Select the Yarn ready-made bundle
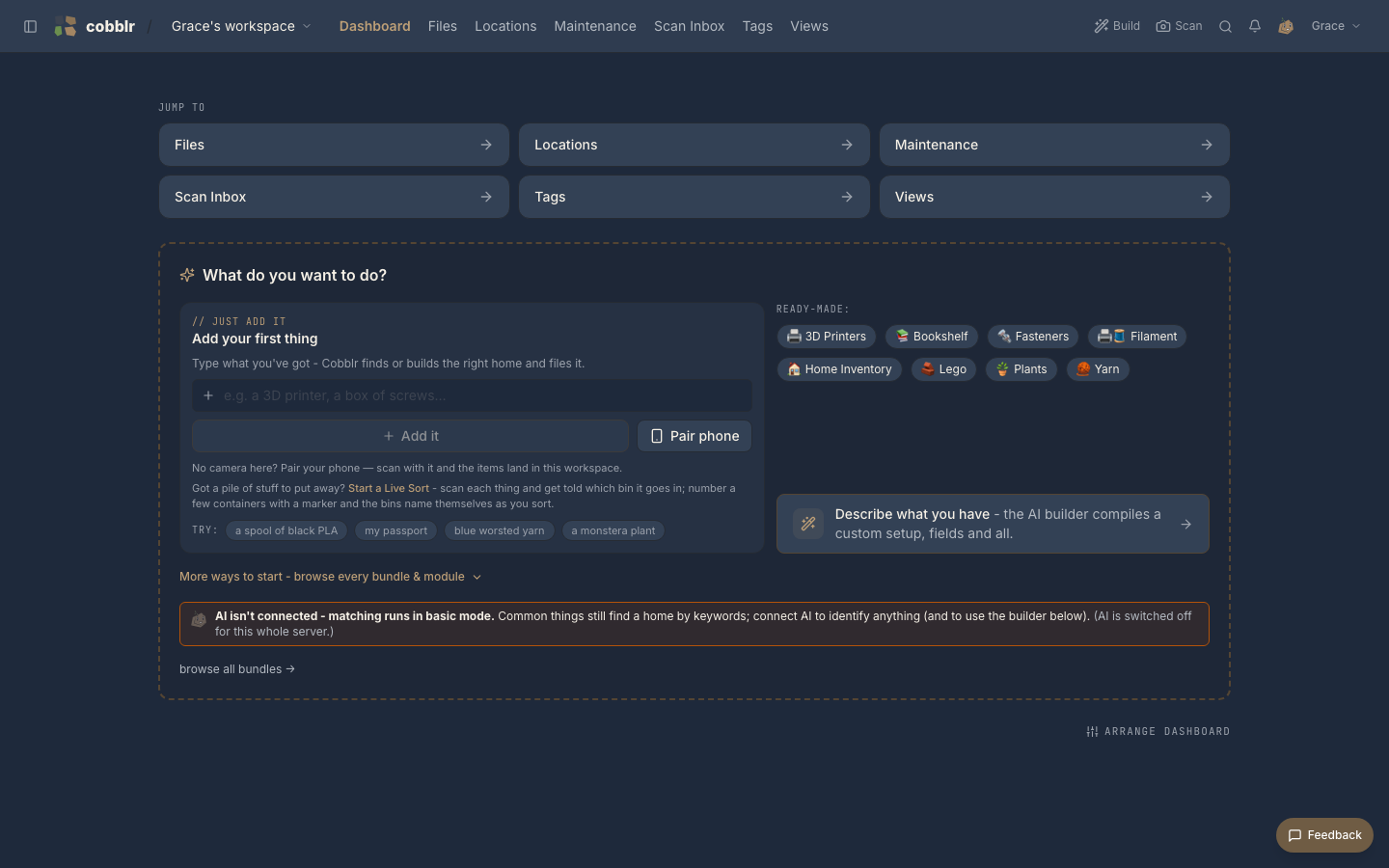 pyautogui.click(x=1098, y=369)
